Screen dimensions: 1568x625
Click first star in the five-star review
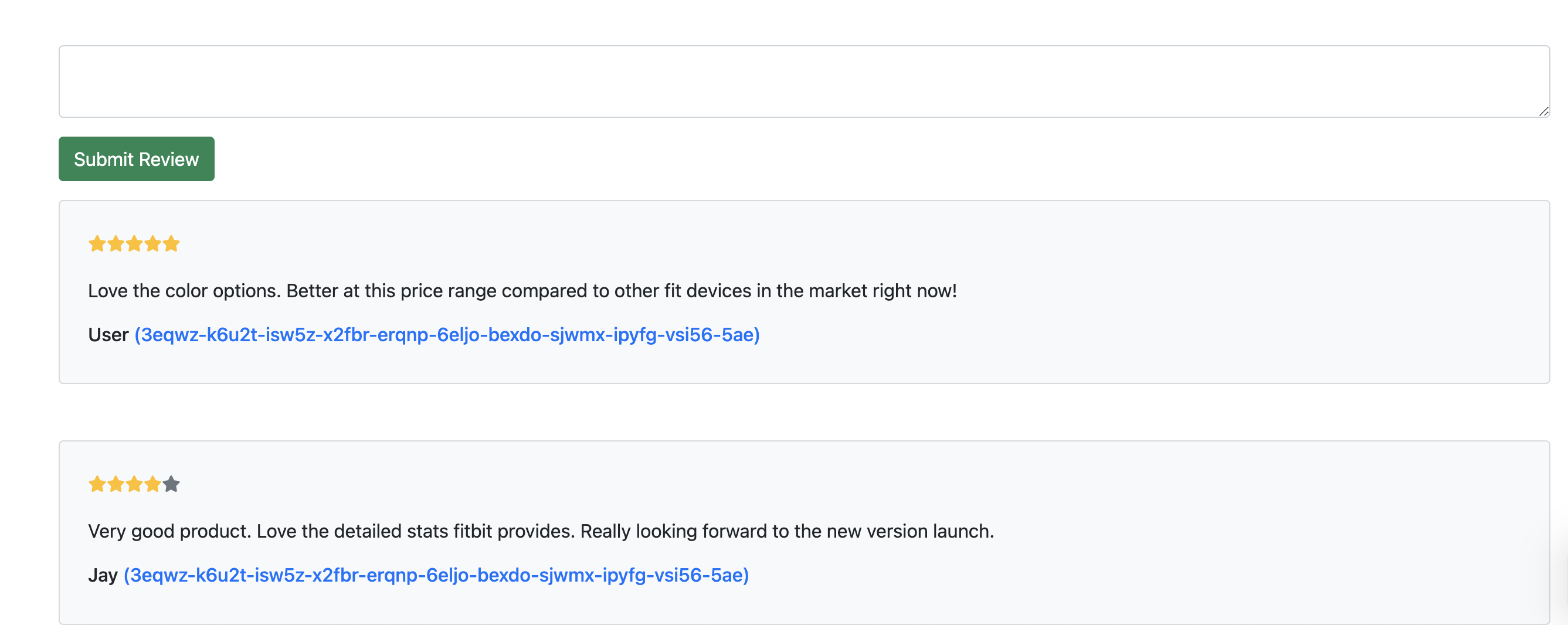[x=97, y=244]
